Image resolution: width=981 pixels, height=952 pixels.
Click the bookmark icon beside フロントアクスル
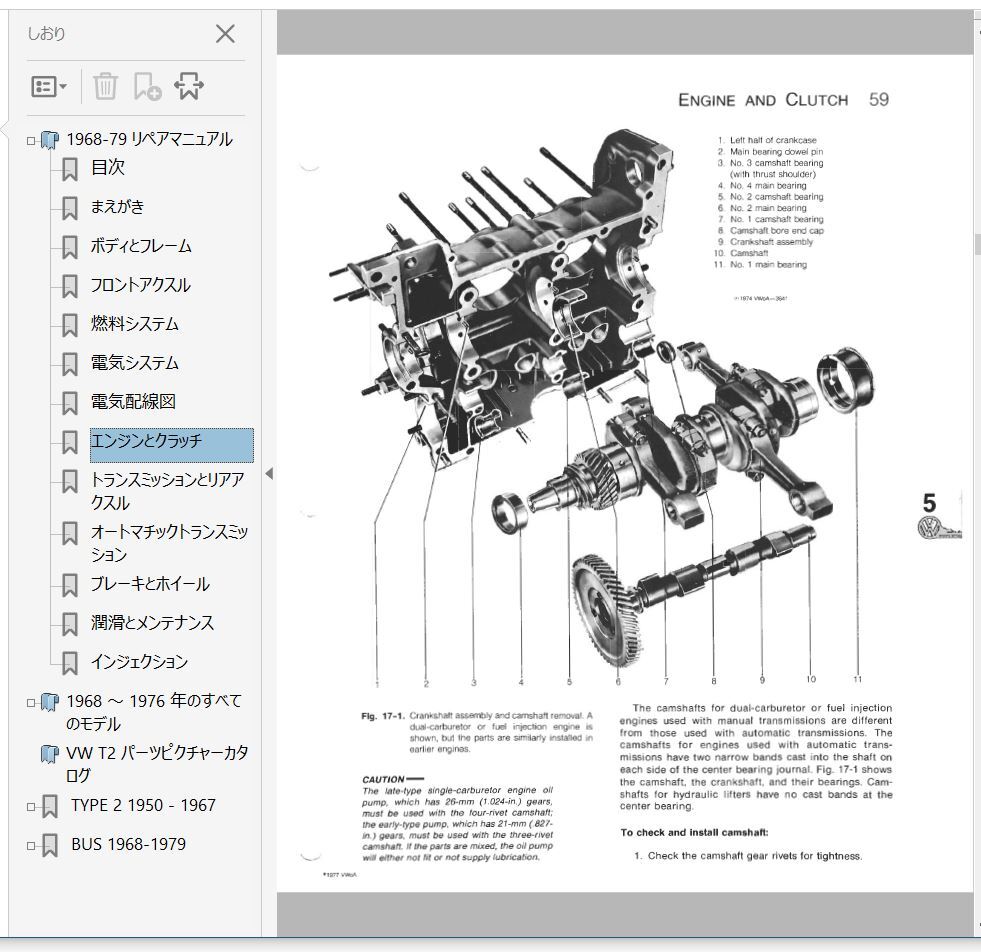click(69, 287)
